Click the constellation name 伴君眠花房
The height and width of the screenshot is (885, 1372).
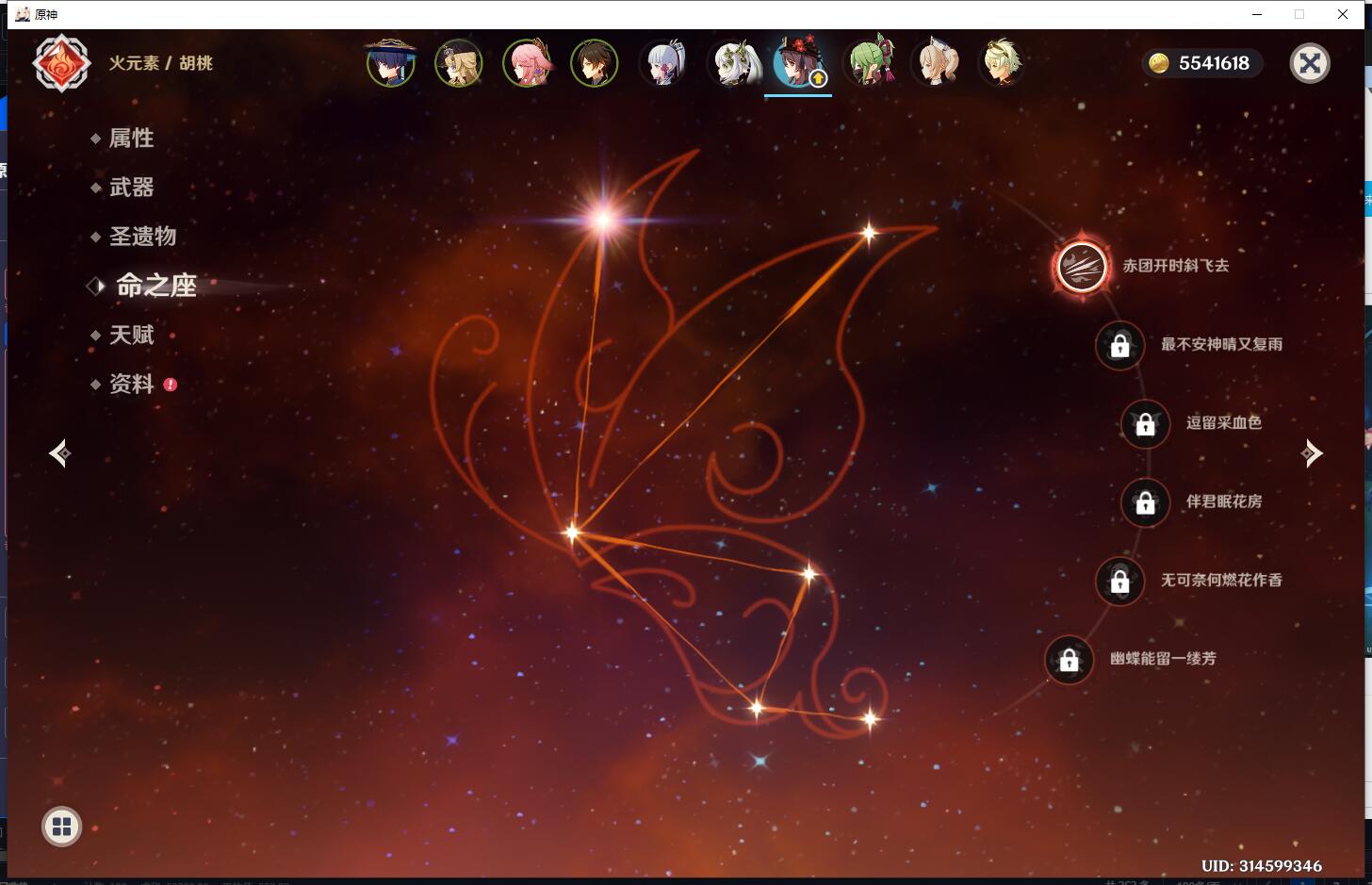[1224, 501]
